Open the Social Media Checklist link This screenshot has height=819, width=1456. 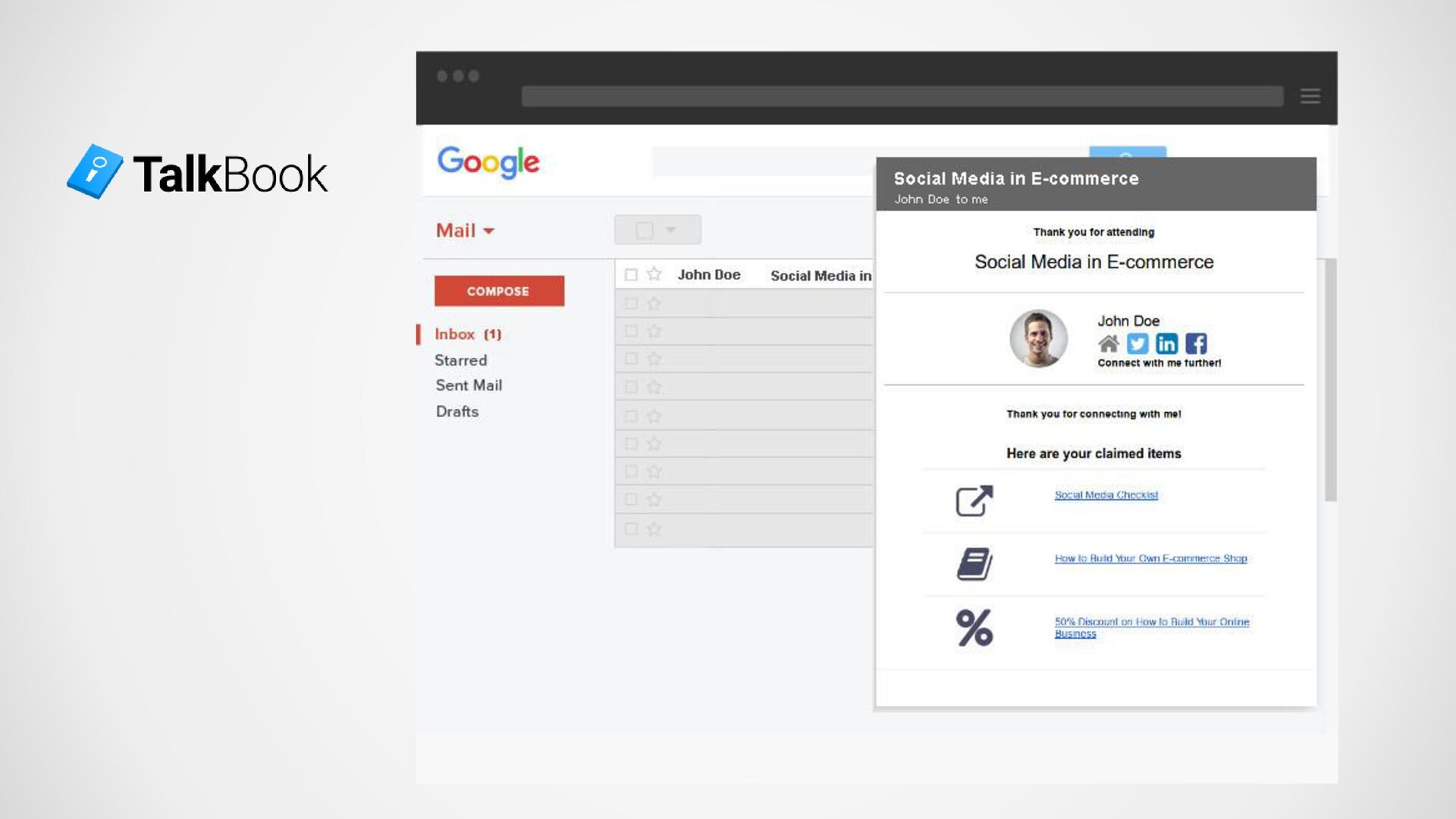pyautogui.click(x=1106, y=495)
